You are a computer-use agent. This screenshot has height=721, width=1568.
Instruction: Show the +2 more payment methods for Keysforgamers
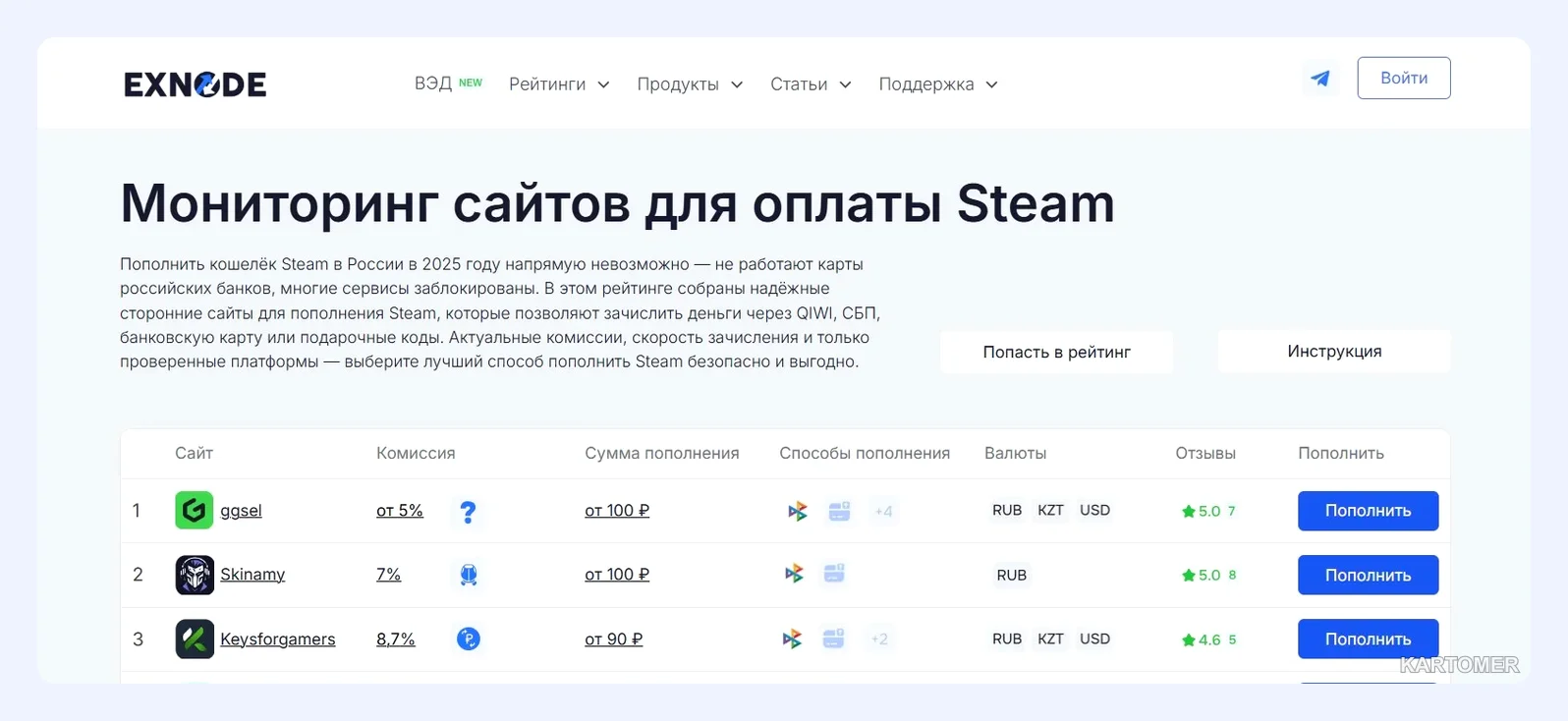click(879, 639)
